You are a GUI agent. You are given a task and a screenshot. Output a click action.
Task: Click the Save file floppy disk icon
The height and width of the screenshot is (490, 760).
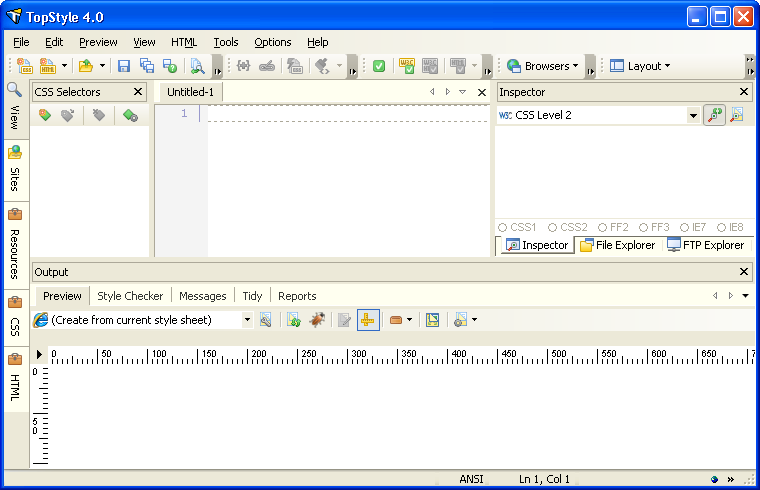coord(124,66)
